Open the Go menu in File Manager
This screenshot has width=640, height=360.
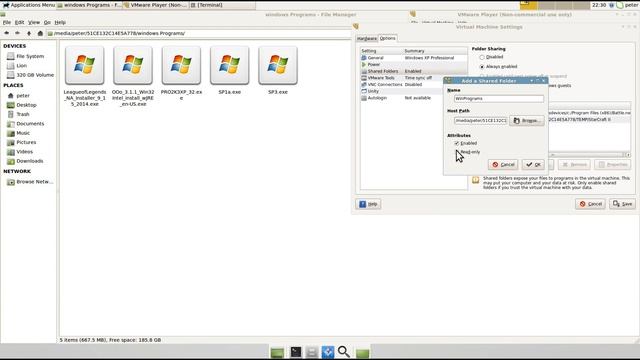[47, 22]
